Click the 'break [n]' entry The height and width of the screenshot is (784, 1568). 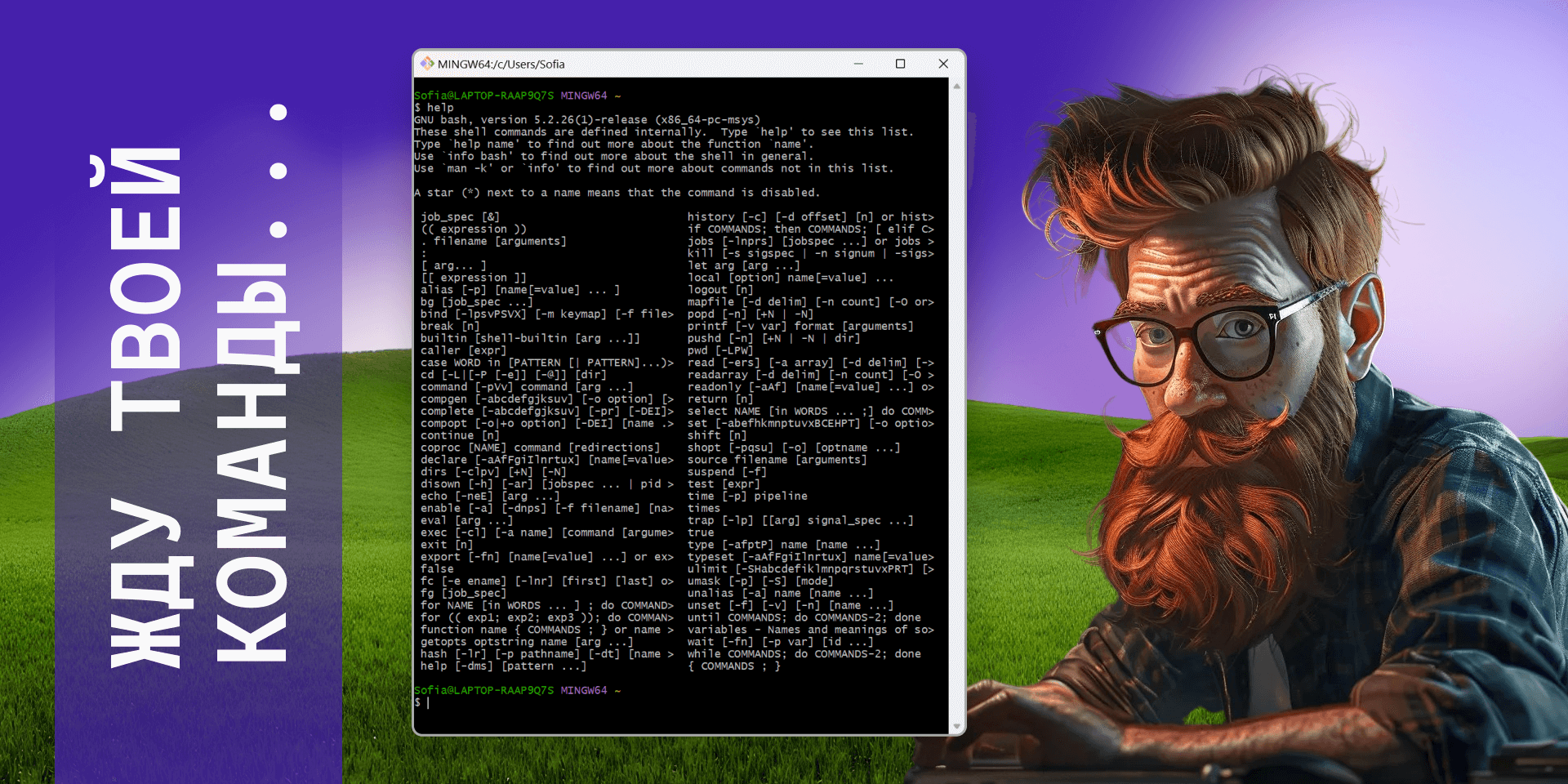click(450, 326)
